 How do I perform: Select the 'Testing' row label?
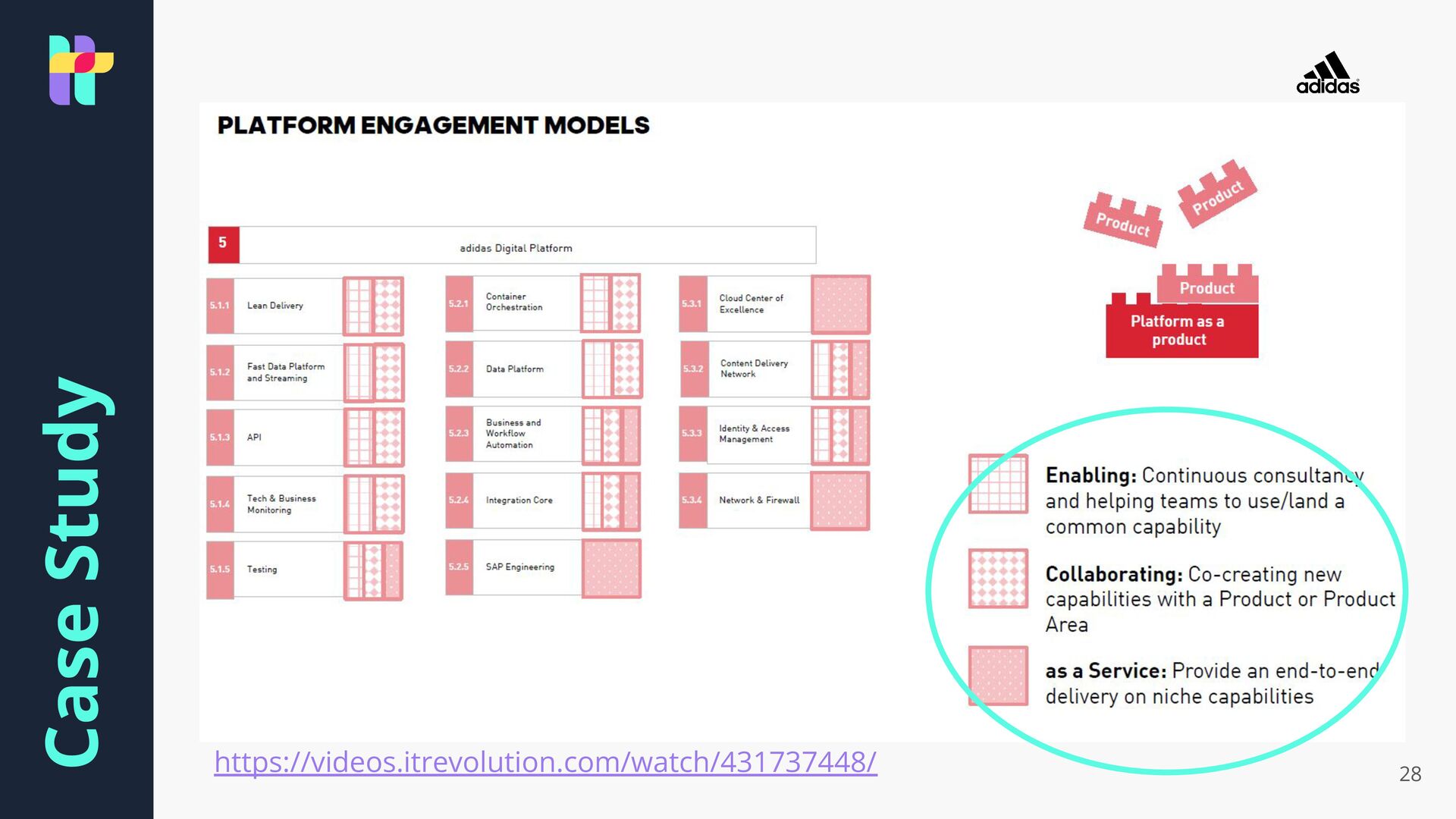pyautogui.click(x=262, y=570)
